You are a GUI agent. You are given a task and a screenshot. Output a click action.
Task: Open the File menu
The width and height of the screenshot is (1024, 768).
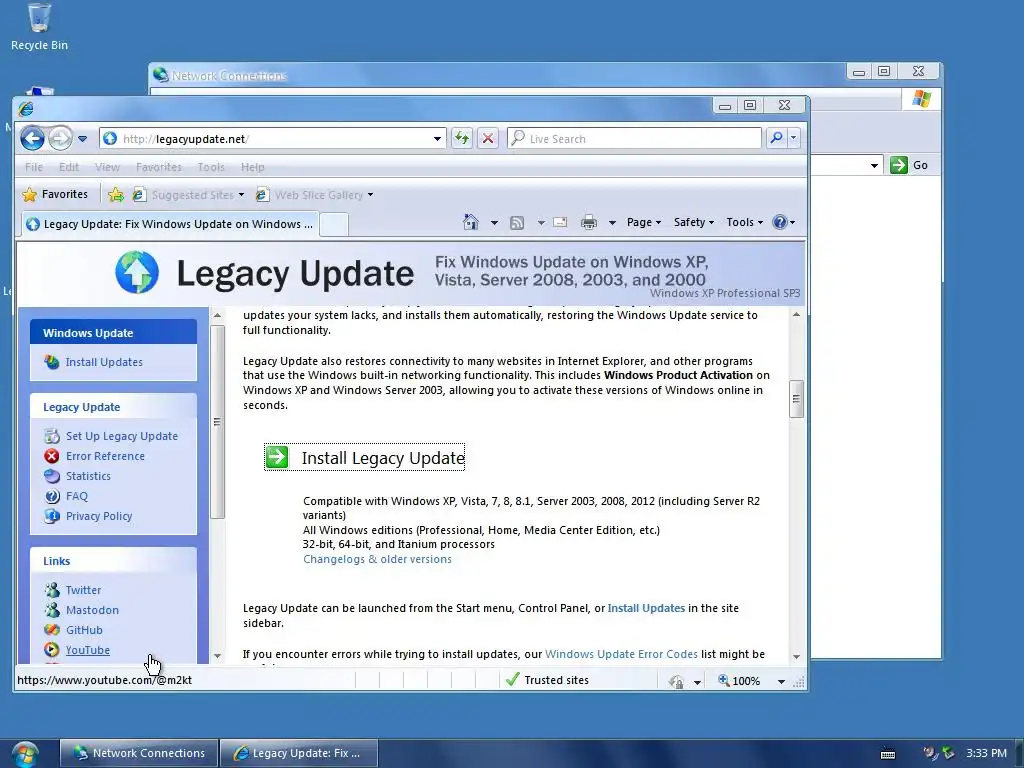(x=34, y=167)
